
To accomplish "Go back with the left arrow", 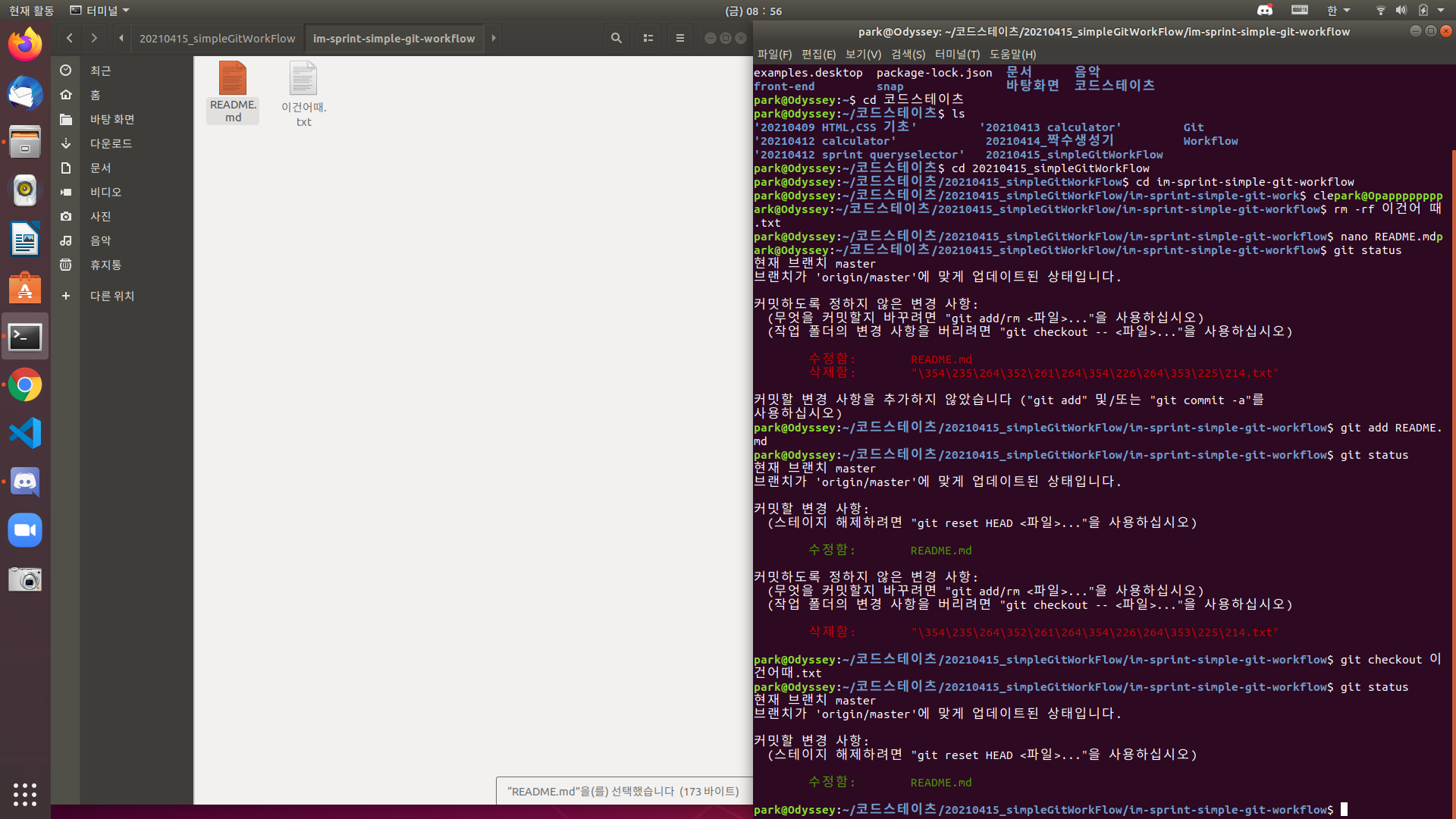I will tap(70, 38).
